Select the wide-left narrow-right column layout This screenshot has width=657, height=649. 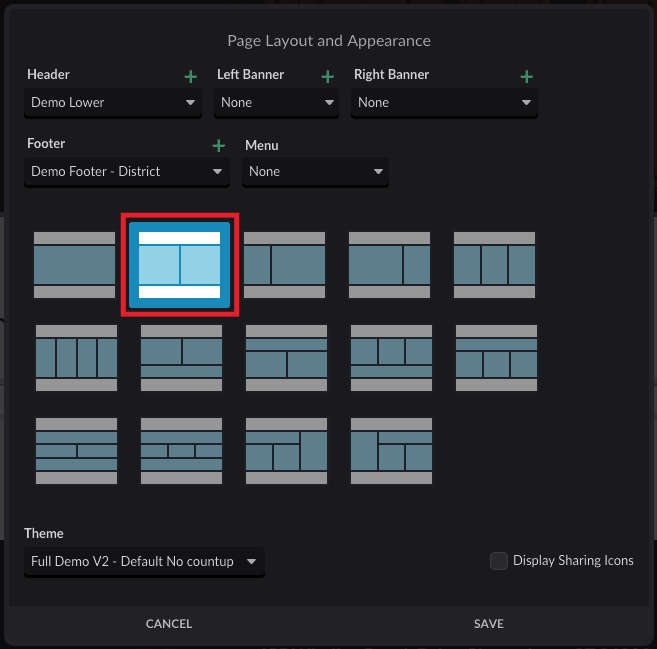point(389,265)
